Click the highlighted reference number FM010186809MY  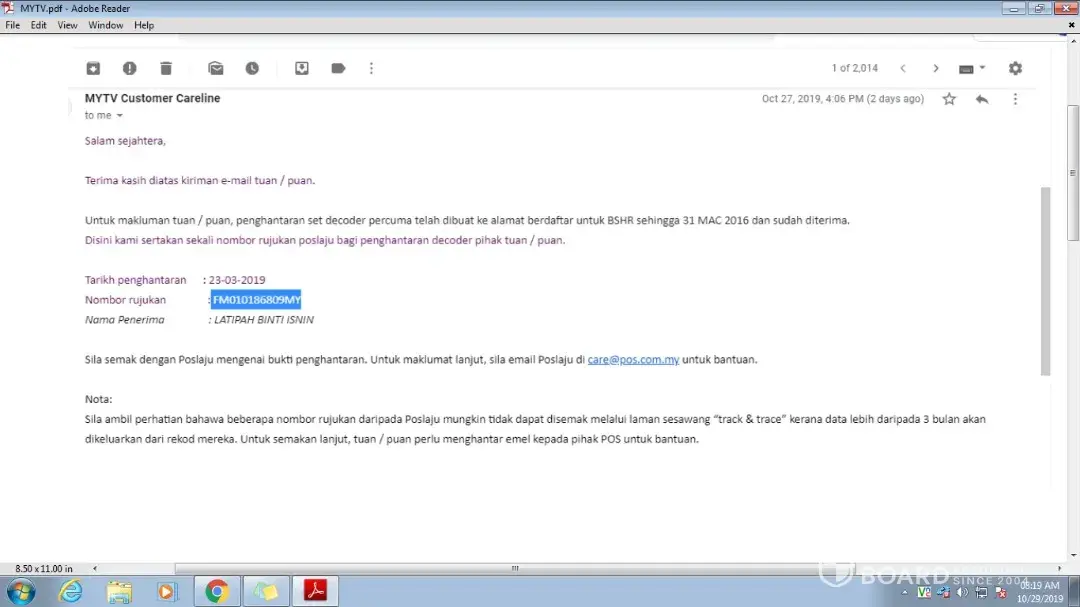click(256, 300)
